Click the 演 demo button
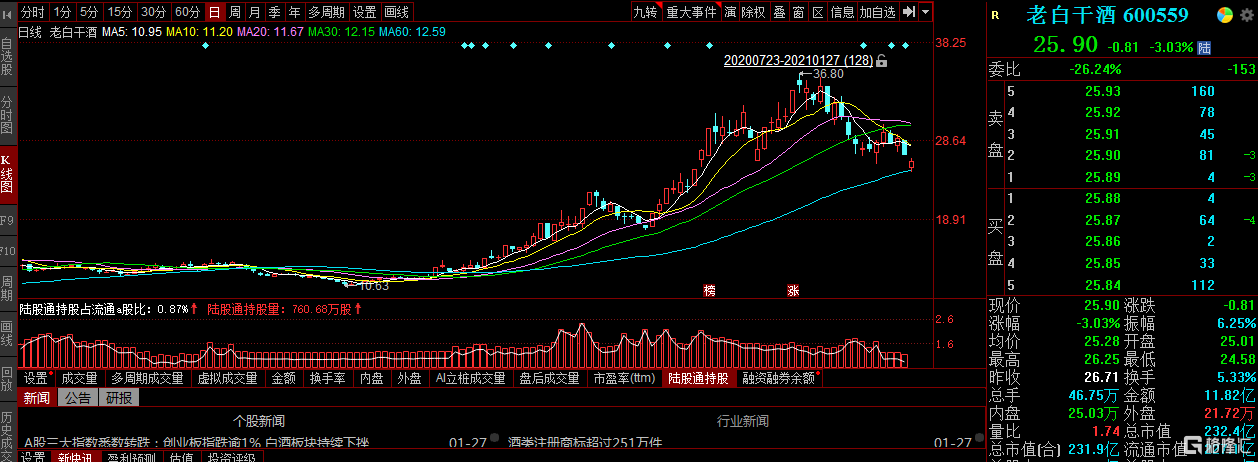The image size is (1258, 462). click(731, 12)
